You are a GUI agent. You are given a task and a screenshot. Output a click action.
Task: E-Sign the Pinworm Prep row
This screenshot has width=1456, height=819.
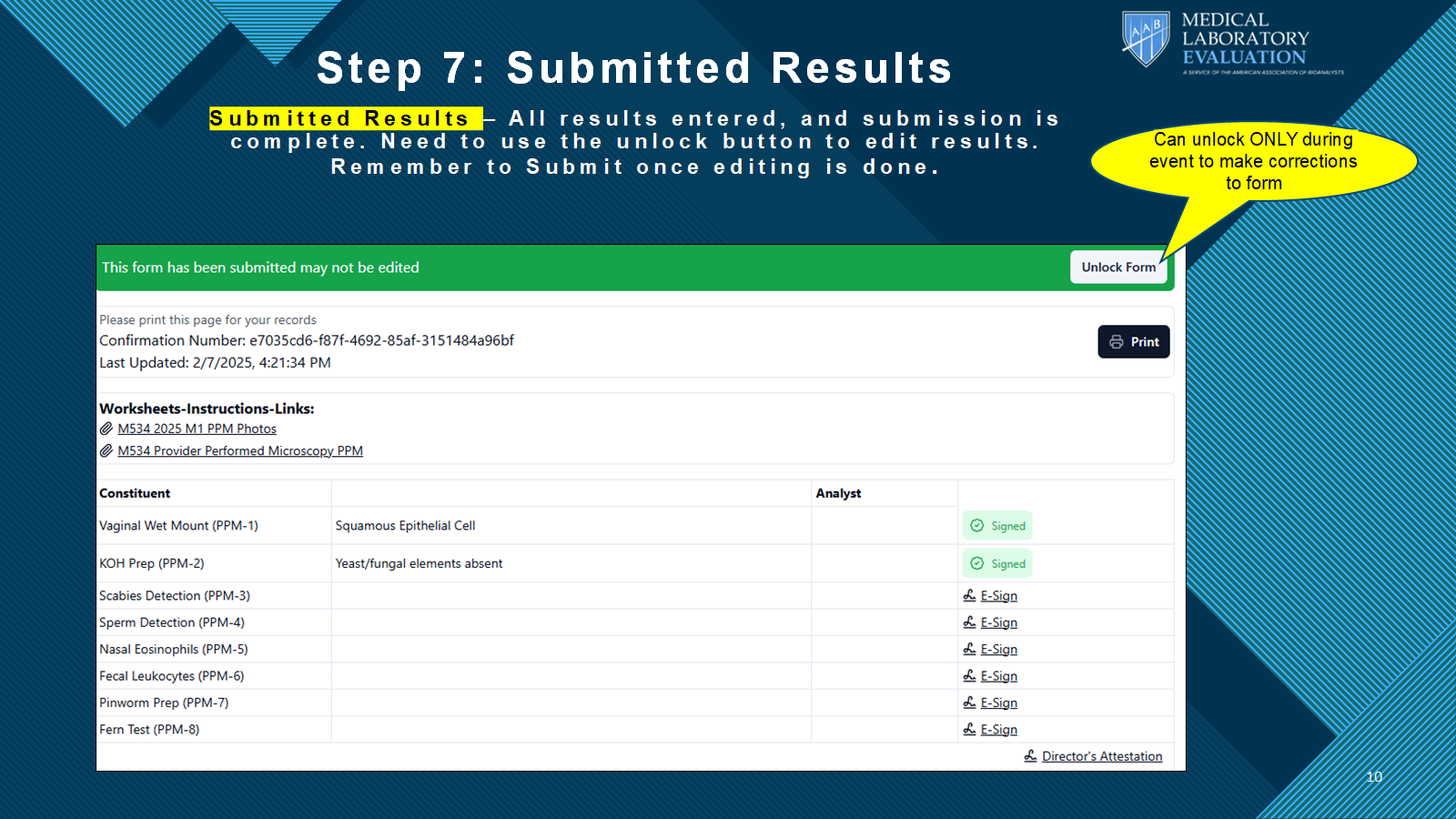coord(998,703)
